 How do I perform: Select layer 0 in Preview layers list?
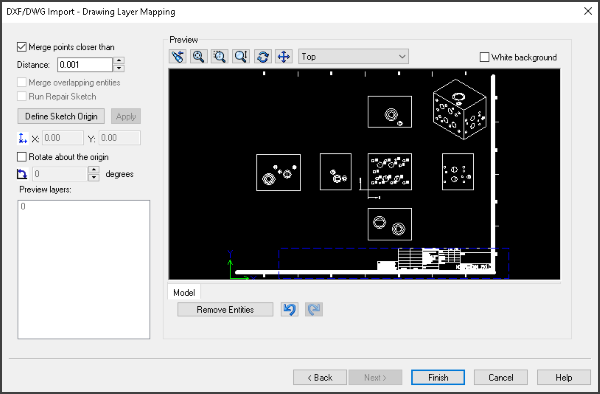click(x=23, y=207)
